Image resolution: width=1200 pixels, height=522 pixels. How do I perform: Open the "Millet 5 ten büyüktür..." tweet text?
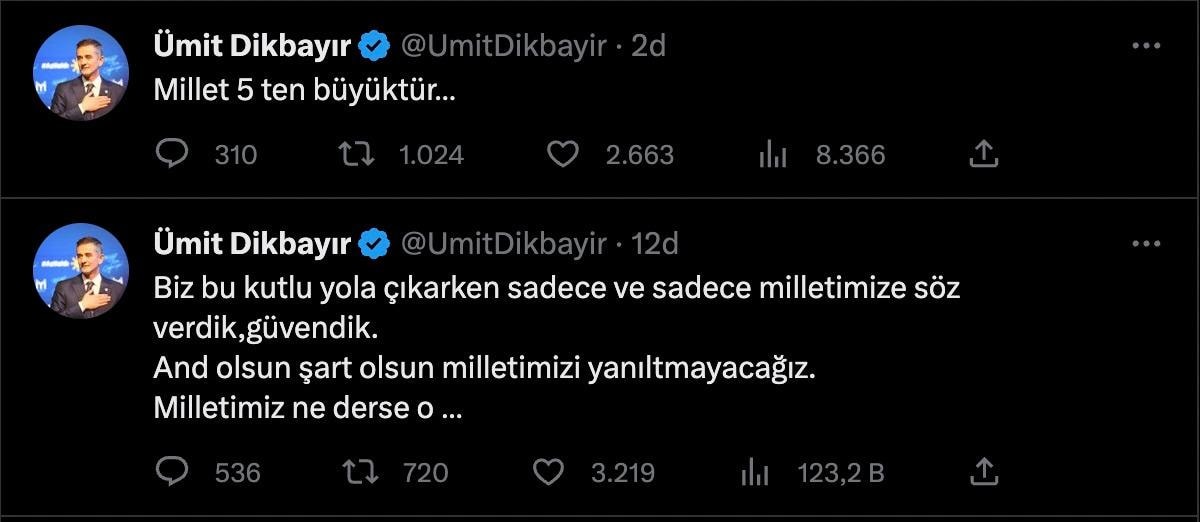[304, 90]
